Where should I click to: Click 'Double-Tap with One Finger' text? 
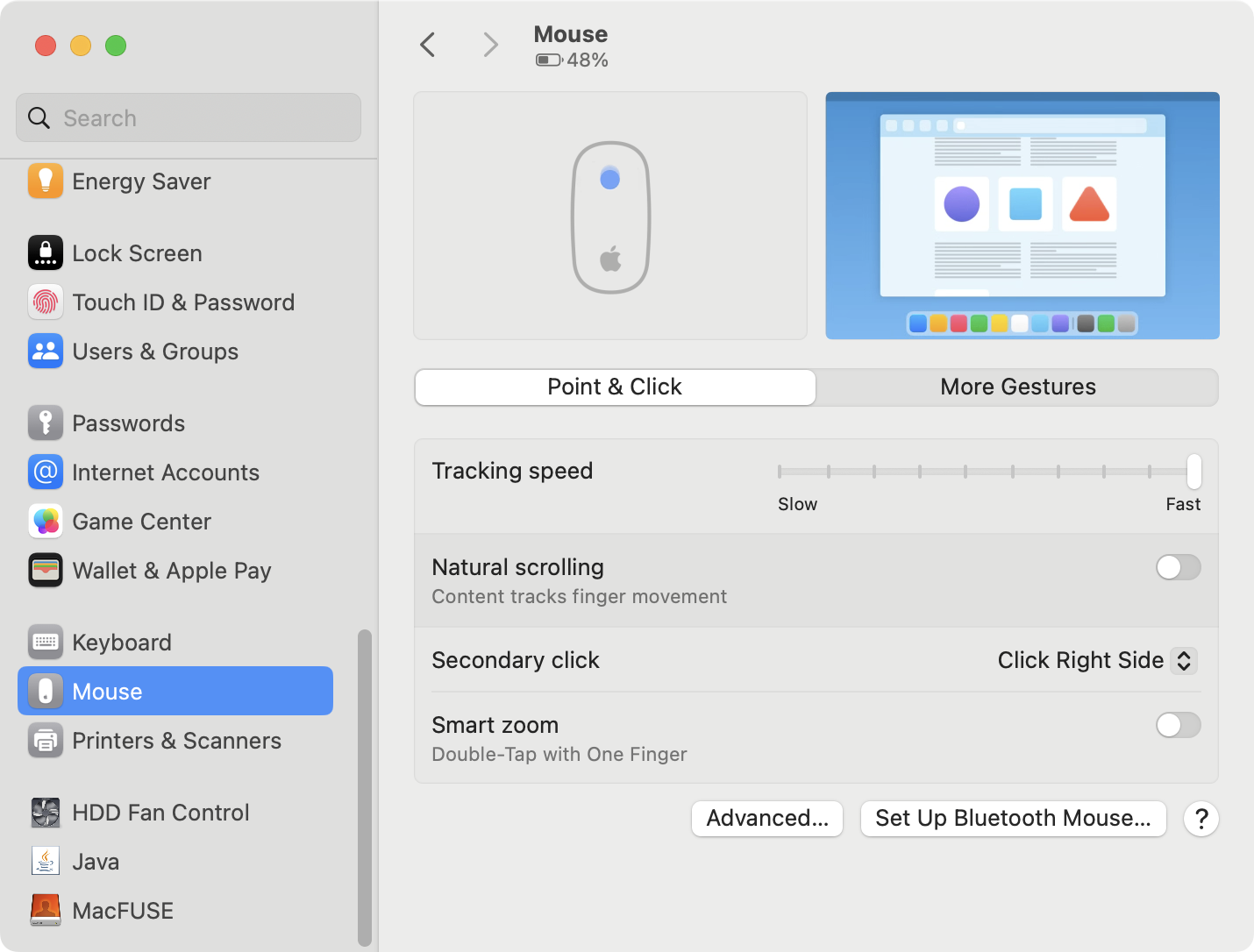[559, 754]
